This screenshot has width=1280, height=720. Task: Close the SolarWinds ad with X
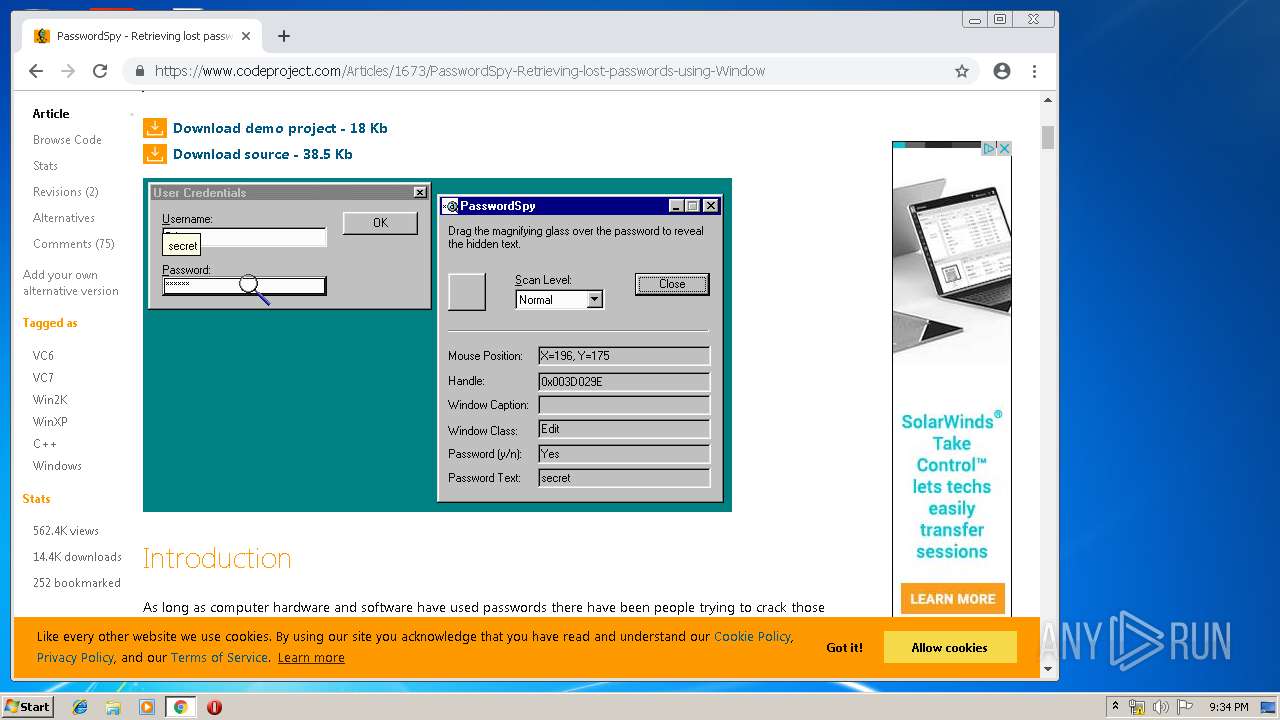coord(1005,148)
